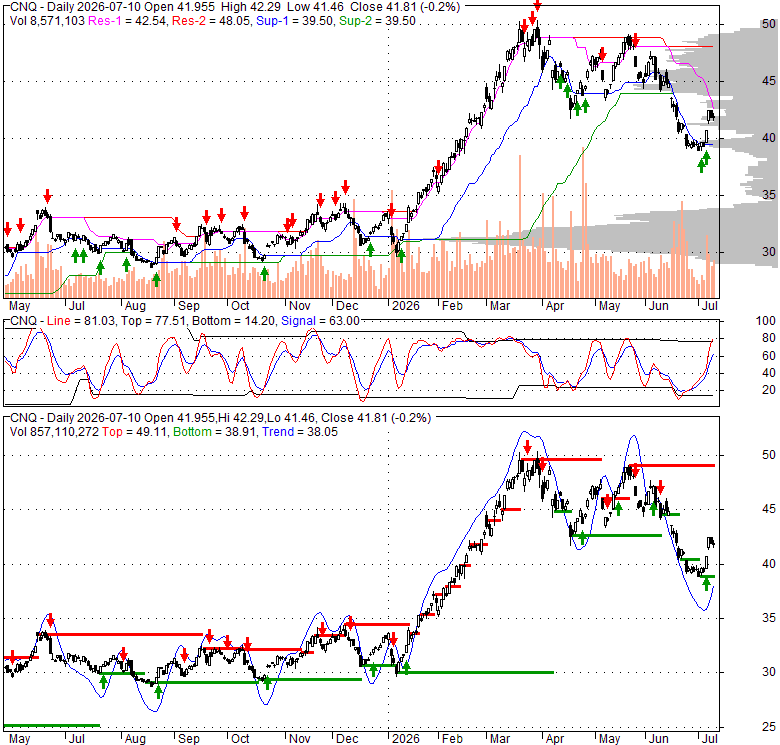
Task: Click the 'Jun' axis label on the bottom chart
Action: 659,739
